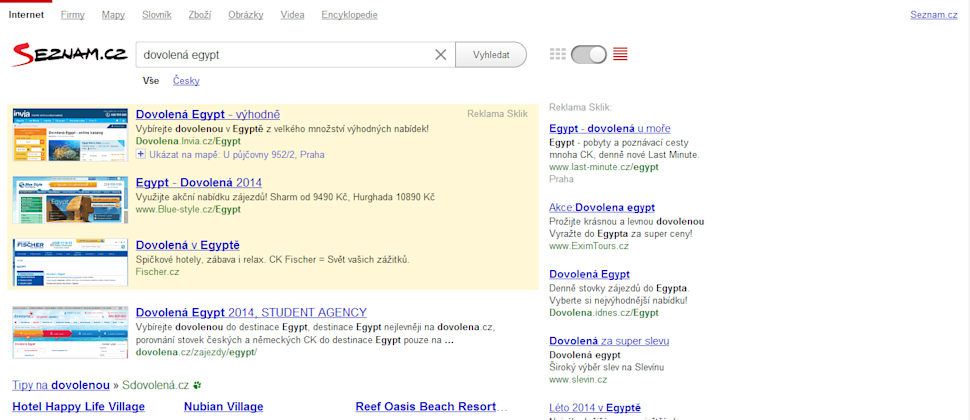This screenshot has width=970, height=420.
Task: Open 'Dovolená v Egyptě' Fischer link
Action: 187,244
